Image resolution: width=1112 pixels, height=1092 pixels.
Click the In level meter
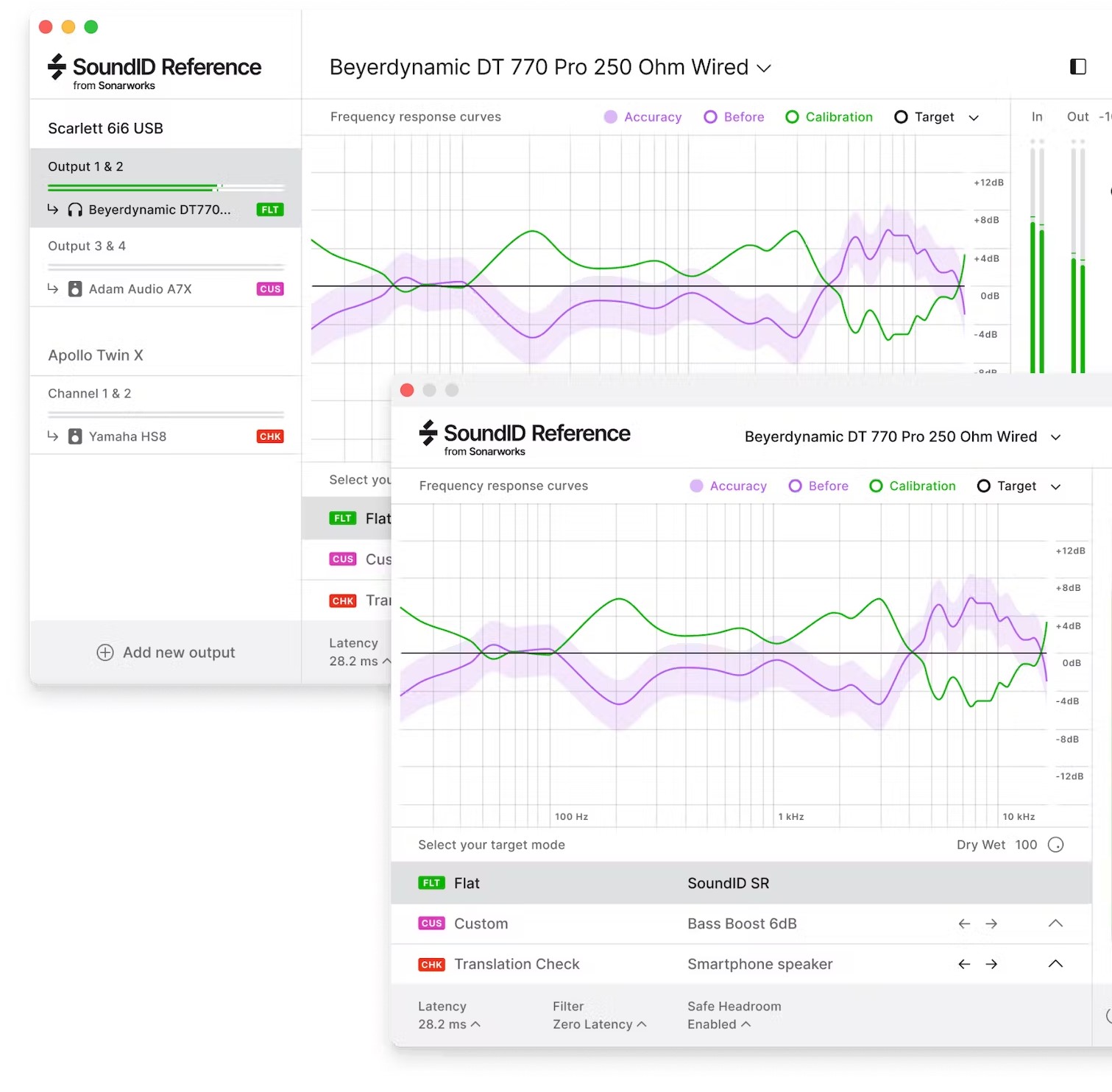tap(1037, 256)
